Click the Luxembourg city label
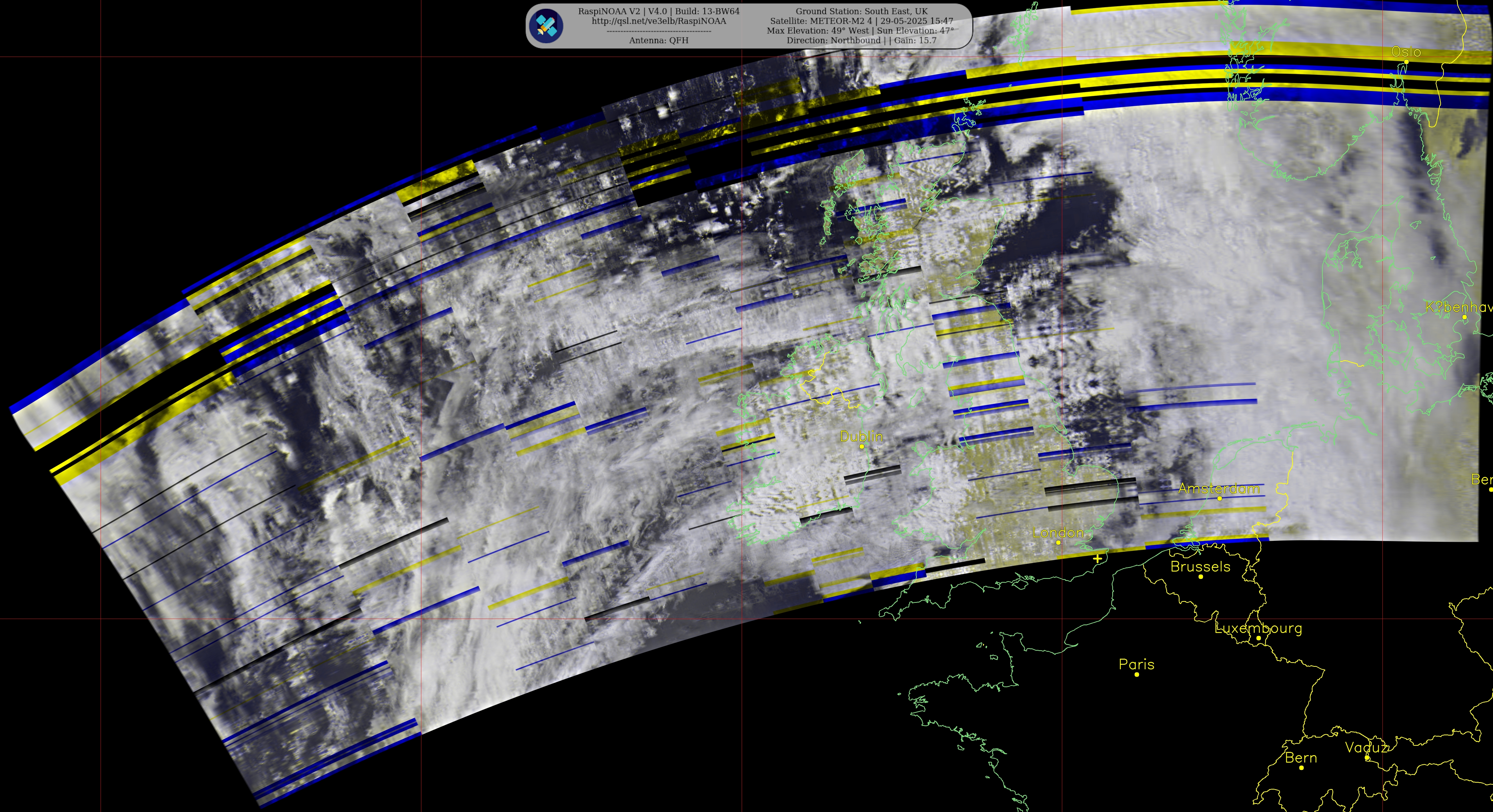1493x812 pixels. [x=1258, y=628]
